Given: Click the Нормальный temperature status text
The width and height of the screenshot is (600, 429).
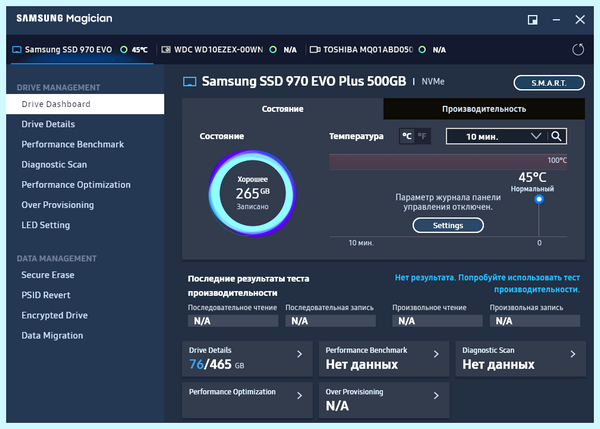Looking at the screenshot, I should coord(532,189).
